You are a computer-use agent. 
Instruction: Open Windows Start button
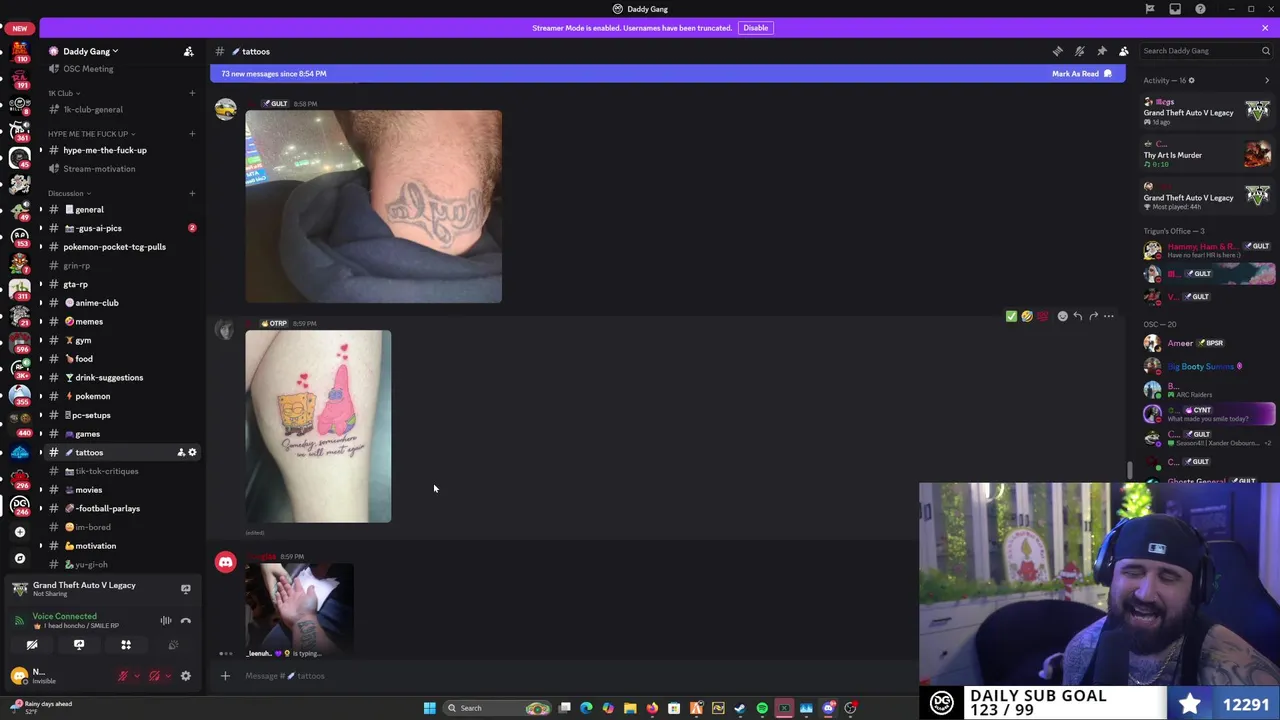(x=429, y=708)
